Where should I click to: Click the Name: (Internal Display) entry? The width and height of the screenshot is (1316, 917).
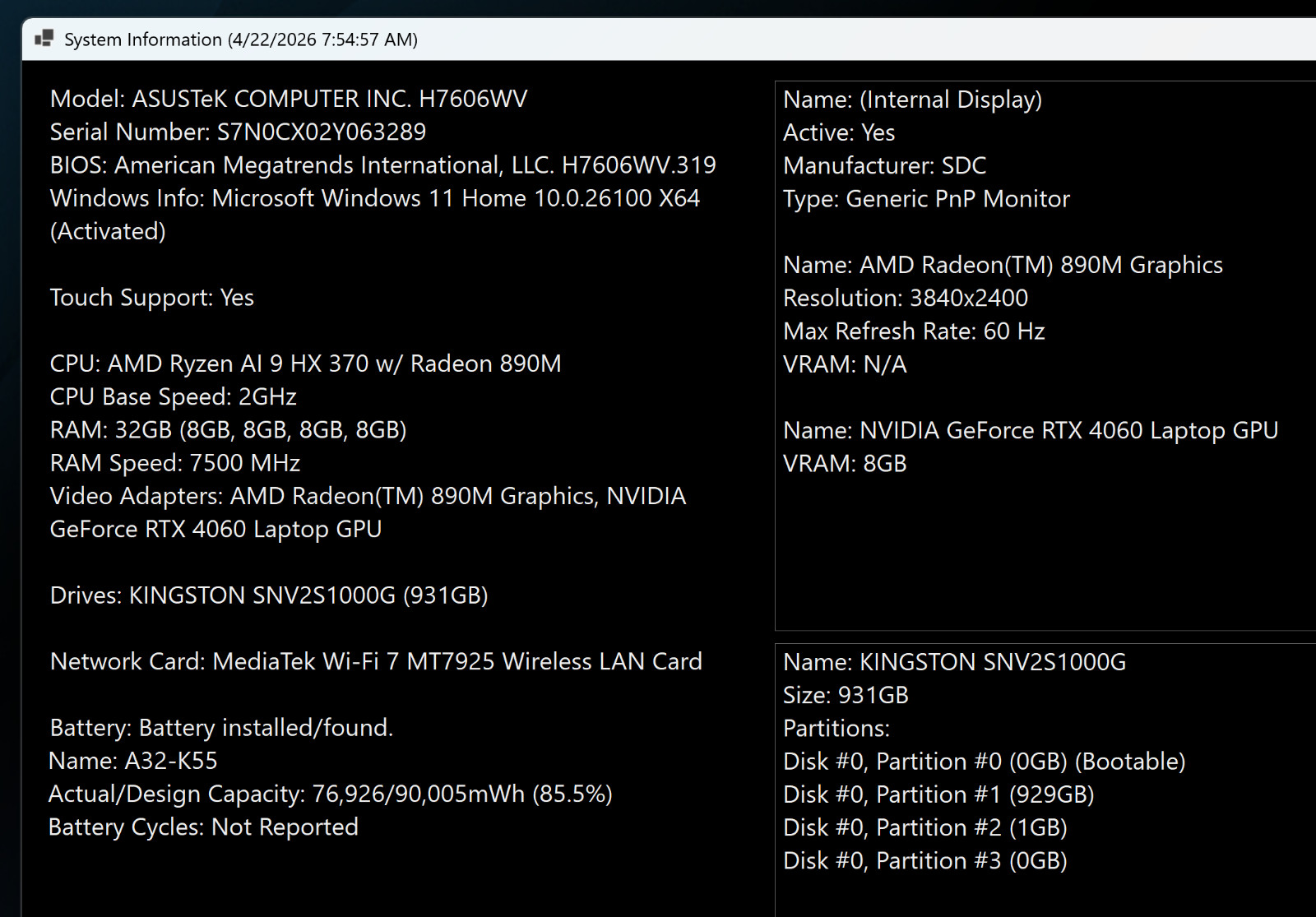tap(912, 100)
